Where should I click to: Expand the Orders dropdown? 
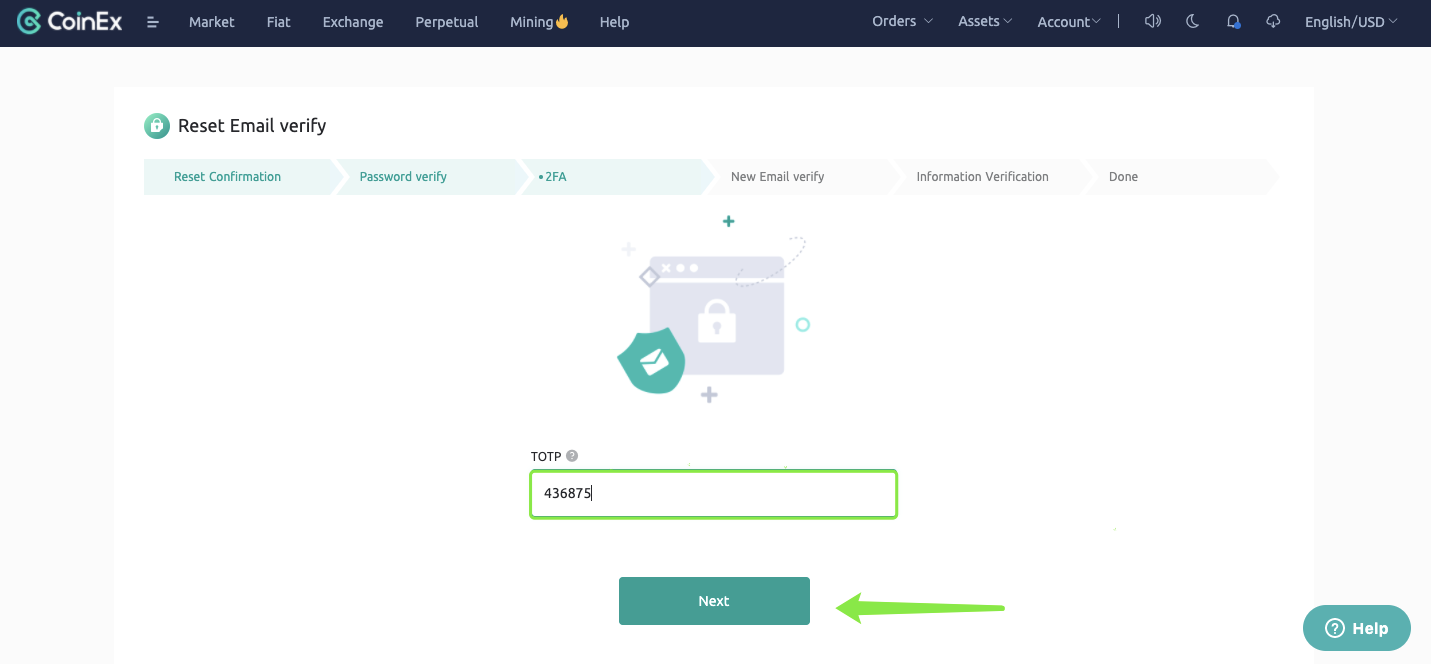[x=901, y=21]
